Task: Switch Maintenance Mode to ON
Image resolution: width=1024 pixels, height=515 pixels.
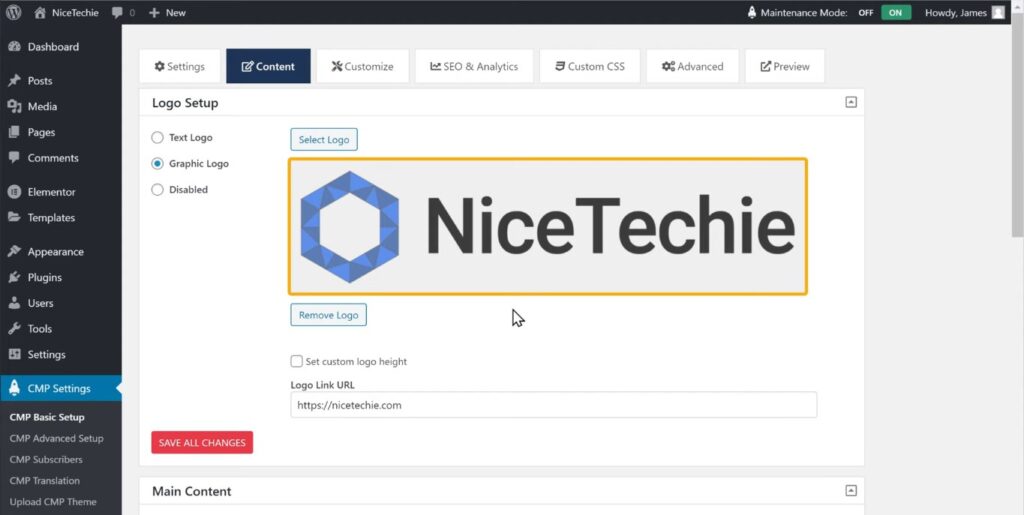Action: pyautogui.click(x=895, y=12)
